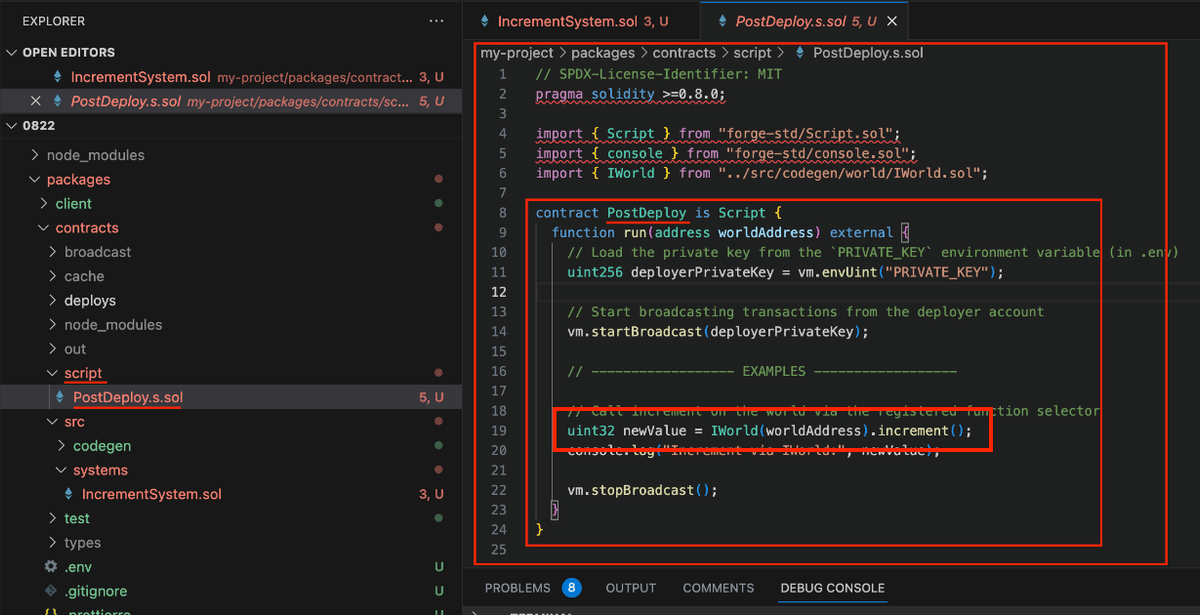Close PostDeploy.s.sol in Open Editors list
1200x615 pixels.
coord(36,101)
